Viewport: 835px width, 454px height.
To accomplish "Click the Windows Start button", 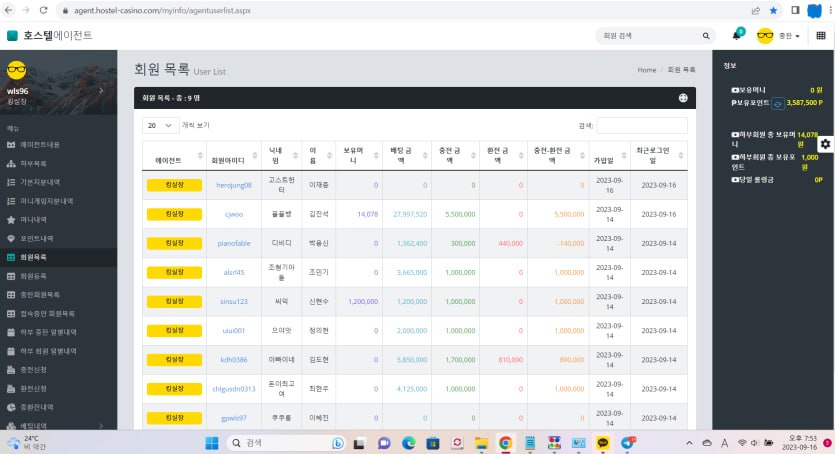I will click(212, 442).
